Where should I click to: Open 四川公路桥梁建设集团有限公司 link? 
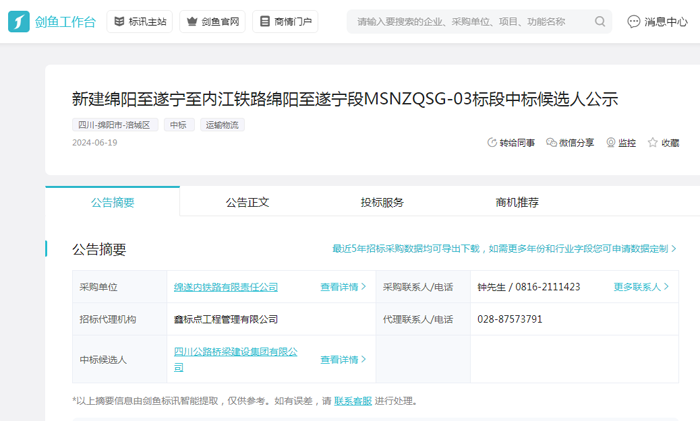coord(235,359)
